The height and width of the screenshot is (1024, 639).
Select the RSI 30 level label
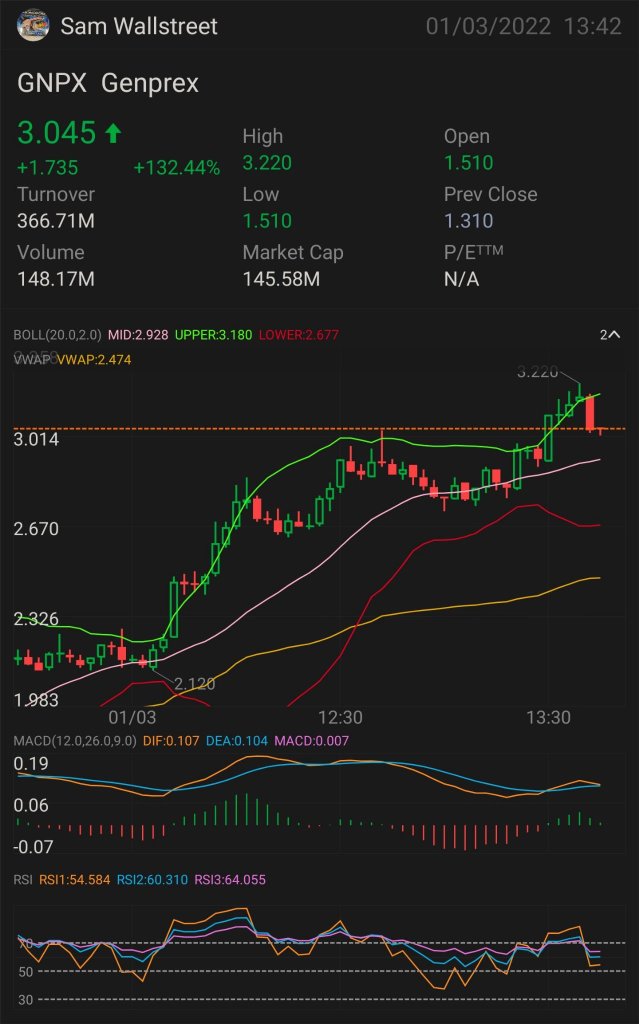pos(25,1000)
